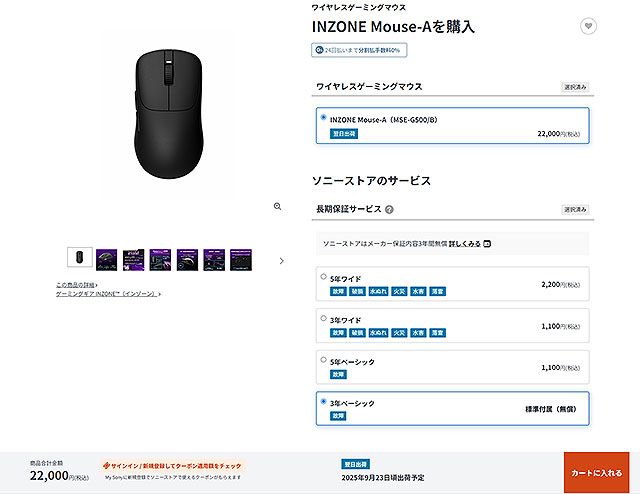Add product to favorites with heart icon

[588, 26]
